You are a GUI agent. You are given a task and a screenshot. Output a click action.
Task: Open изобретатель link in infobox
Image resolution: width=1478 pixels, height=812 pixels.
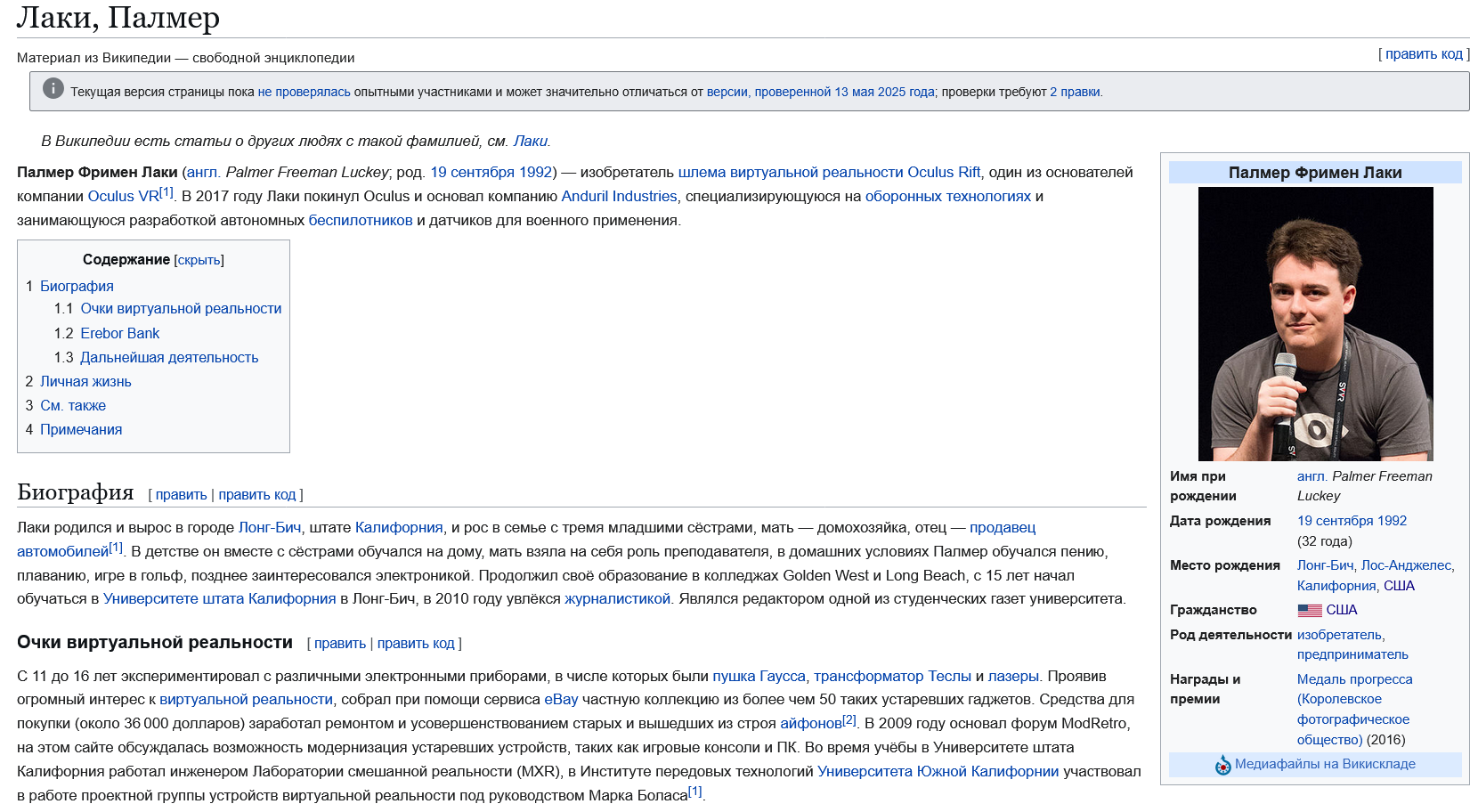1339,635
